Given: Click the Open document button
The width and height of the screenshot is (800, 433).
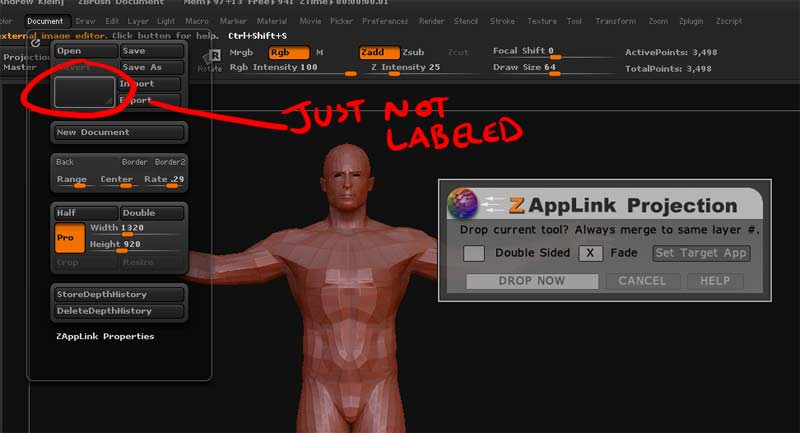Looking at the screenshot, I should 86,51.
